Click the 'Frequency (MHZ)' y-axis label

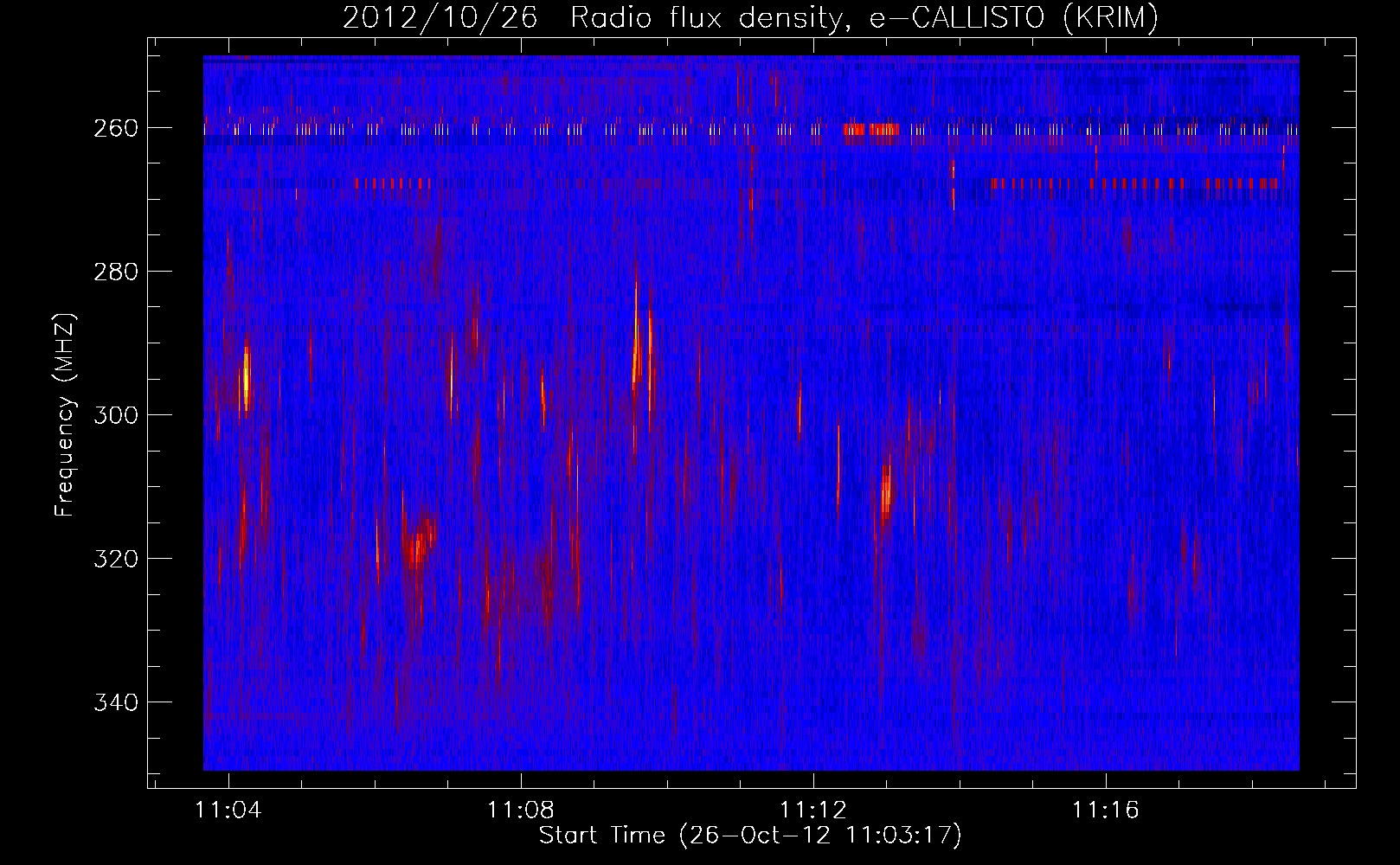tap(65, 415)
